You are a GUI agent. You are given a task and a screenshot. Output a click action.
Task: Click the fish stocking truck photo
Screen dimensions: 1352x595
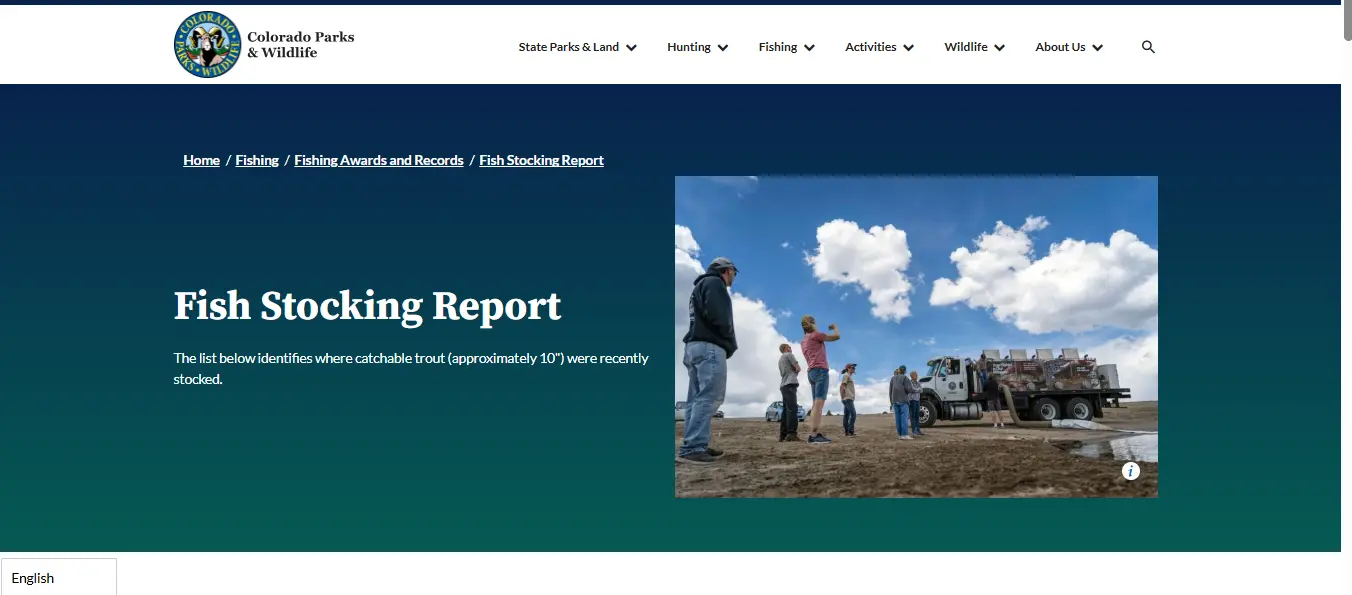pyautogui.click(x=916, y=337)
